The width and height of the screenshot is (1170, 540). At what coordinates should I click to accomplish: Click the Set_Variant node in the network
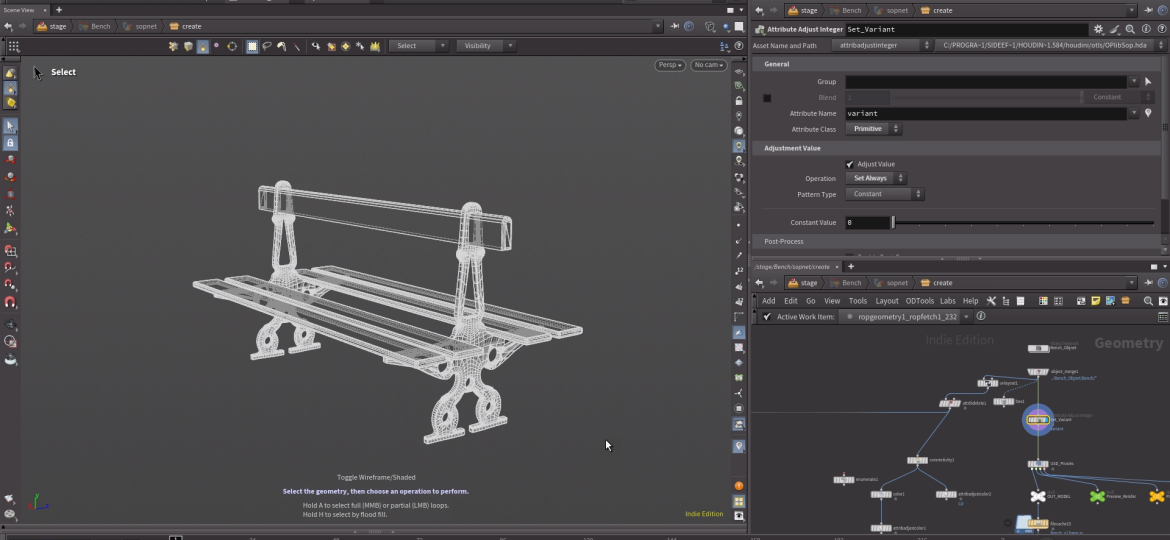pyautogui.click(x=1037, y=419)
